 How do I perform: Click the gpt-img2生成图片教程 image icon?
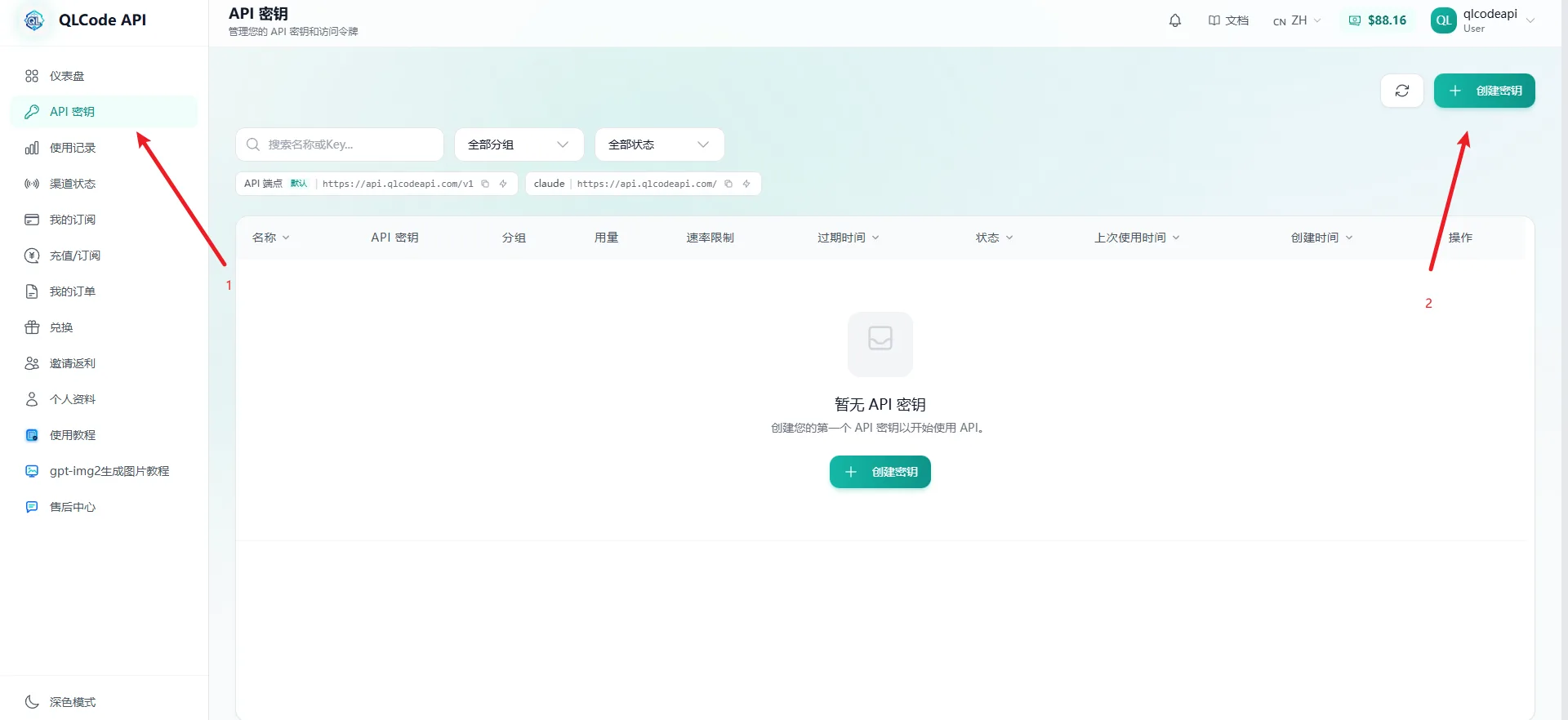[32, 471]
